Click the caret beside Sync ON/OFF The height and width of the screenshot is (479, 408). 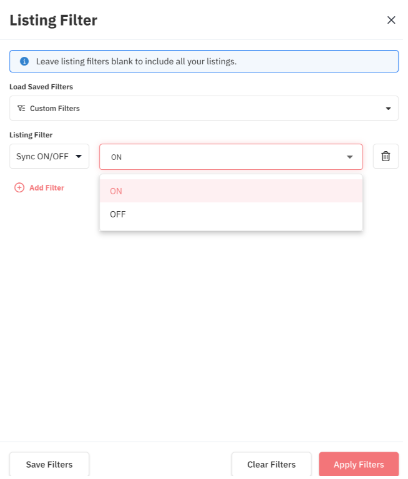click(x=79, y=158)
